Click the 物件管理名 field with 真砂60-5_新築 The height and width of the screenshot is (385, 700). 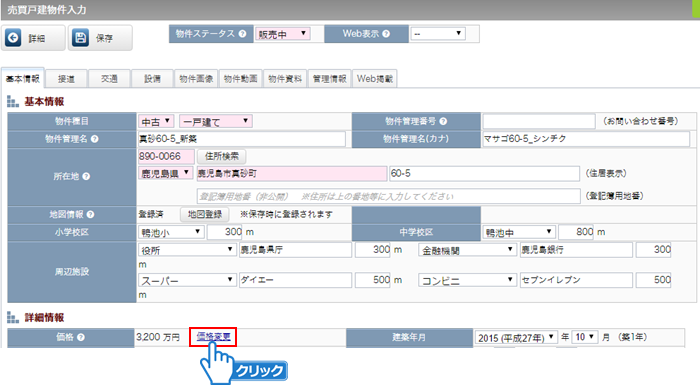click(242, 139)
